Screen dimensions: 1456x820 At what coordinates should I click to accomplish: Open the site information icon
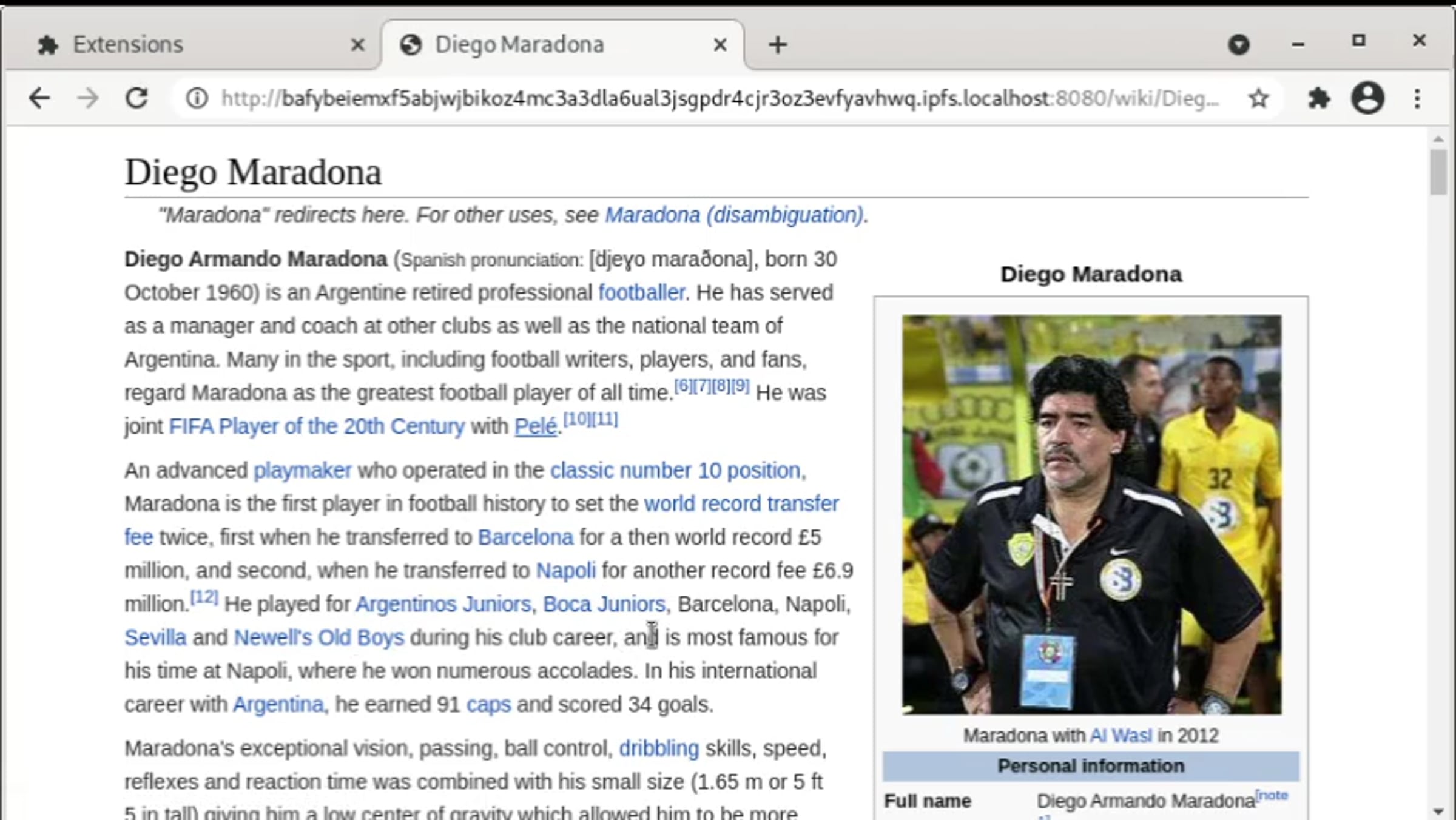tap(197, 98)
